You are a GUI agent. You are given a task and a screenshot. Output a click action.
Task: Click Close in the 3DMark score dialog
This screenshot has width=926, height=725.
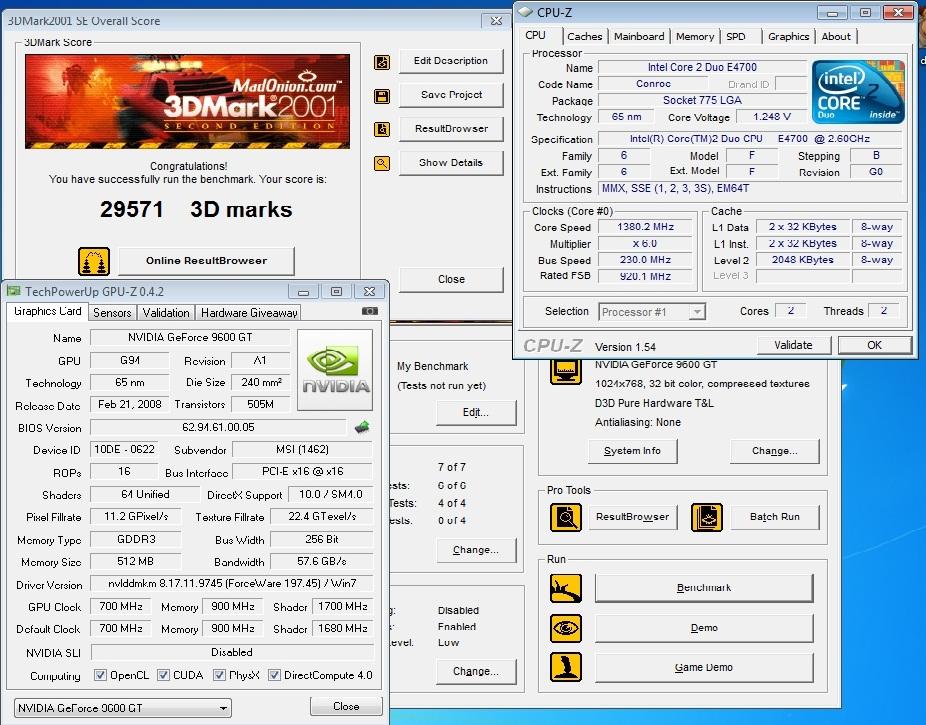451,279
